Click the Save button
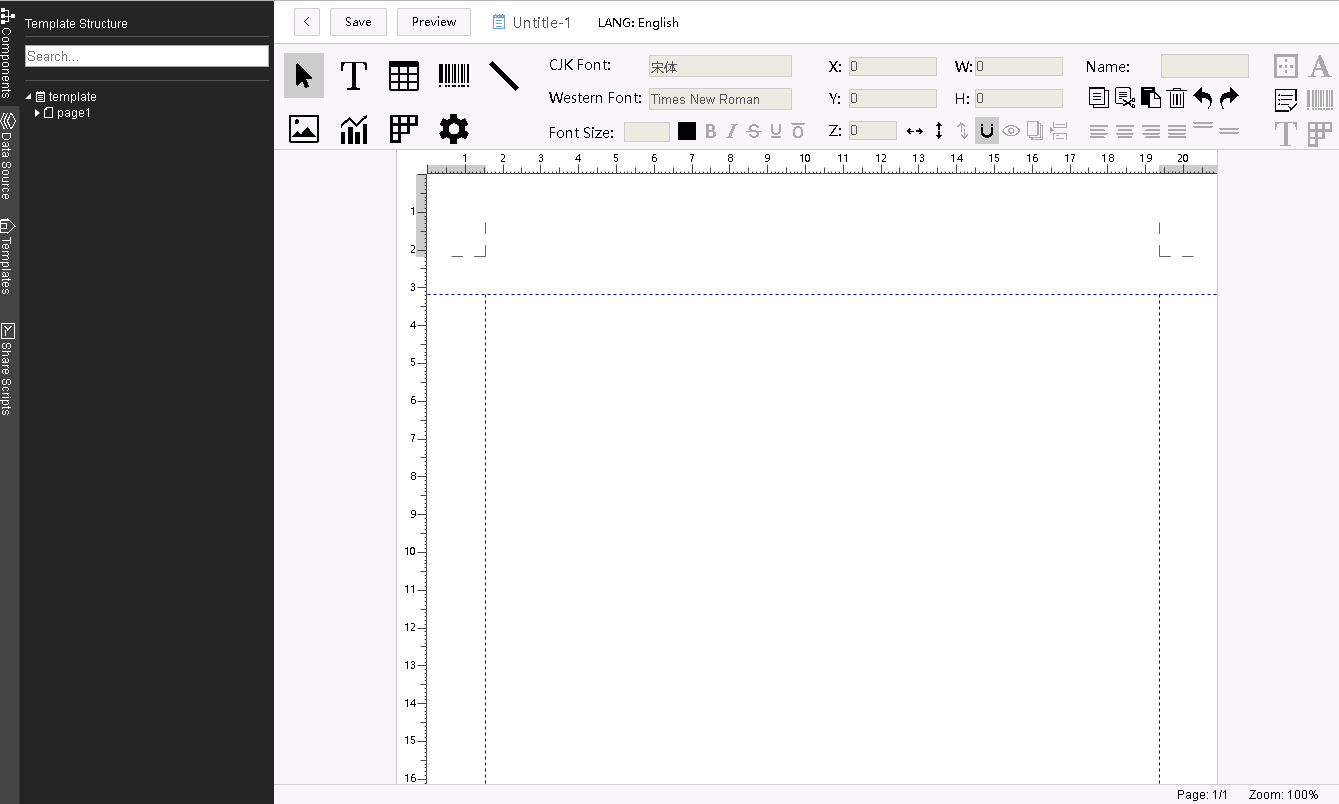Screen dimensions: 1339x804 pyautogui.click(x=358, y=22)
